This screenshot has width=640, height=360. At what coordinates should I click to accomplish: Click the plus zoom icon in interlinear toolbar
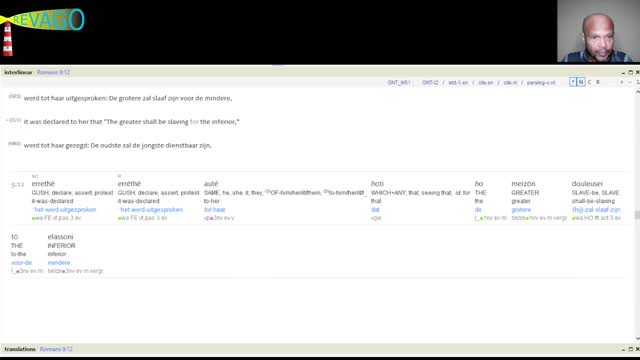click(622, 82)
